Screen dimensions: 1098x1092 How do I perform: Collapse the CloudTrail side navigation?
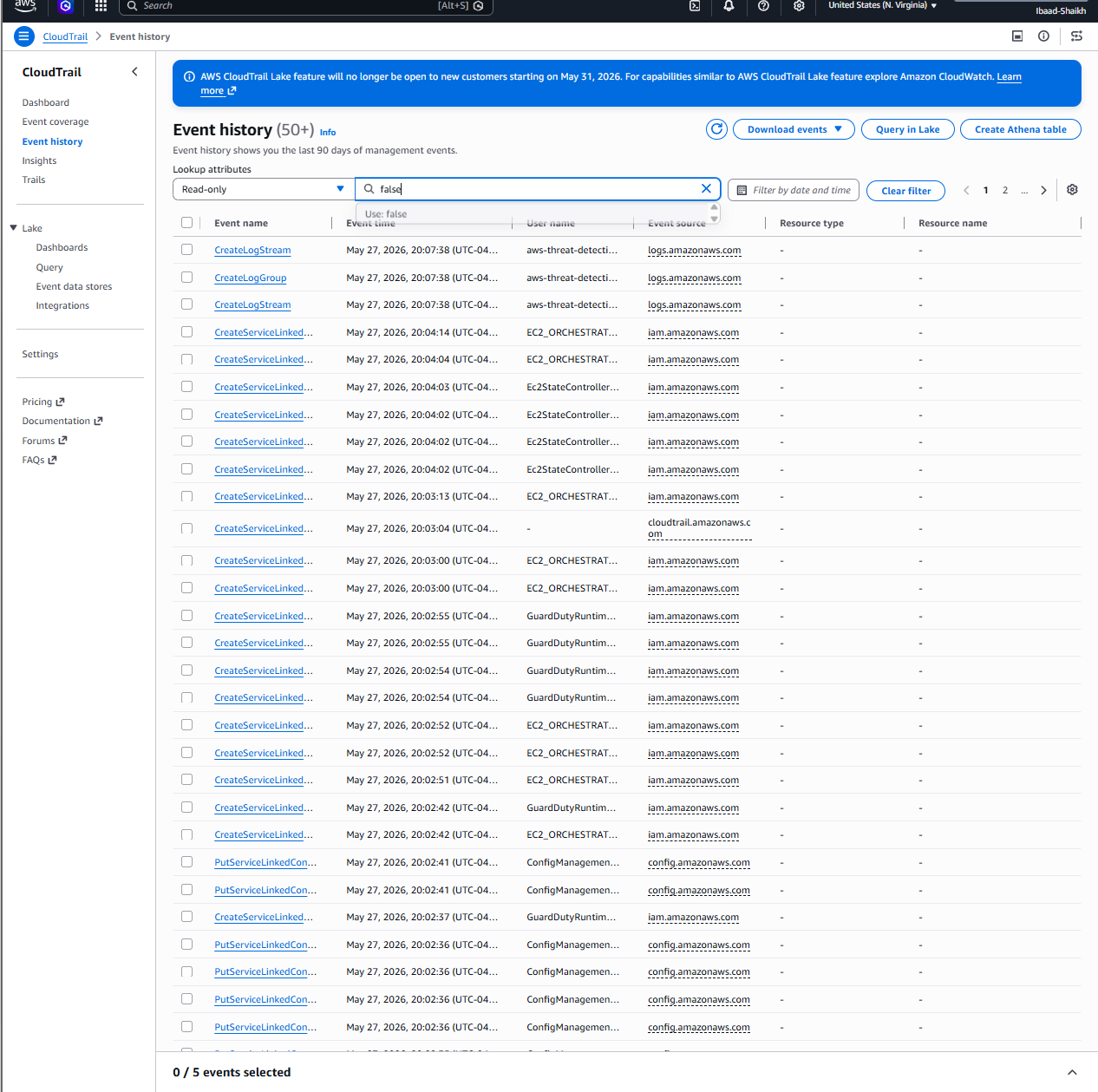[x=134, y=72]
